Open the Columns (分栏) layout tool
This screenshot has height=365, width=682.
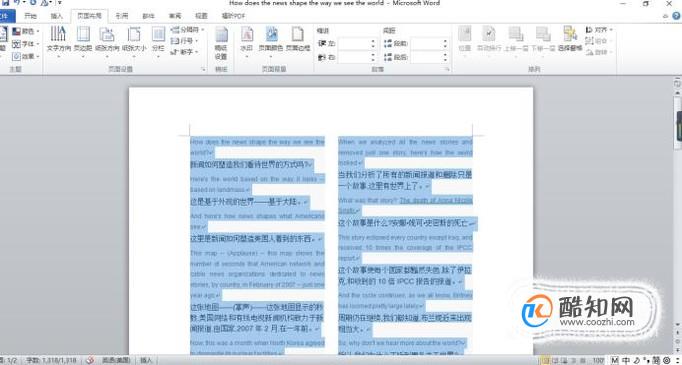coord(158,41)
